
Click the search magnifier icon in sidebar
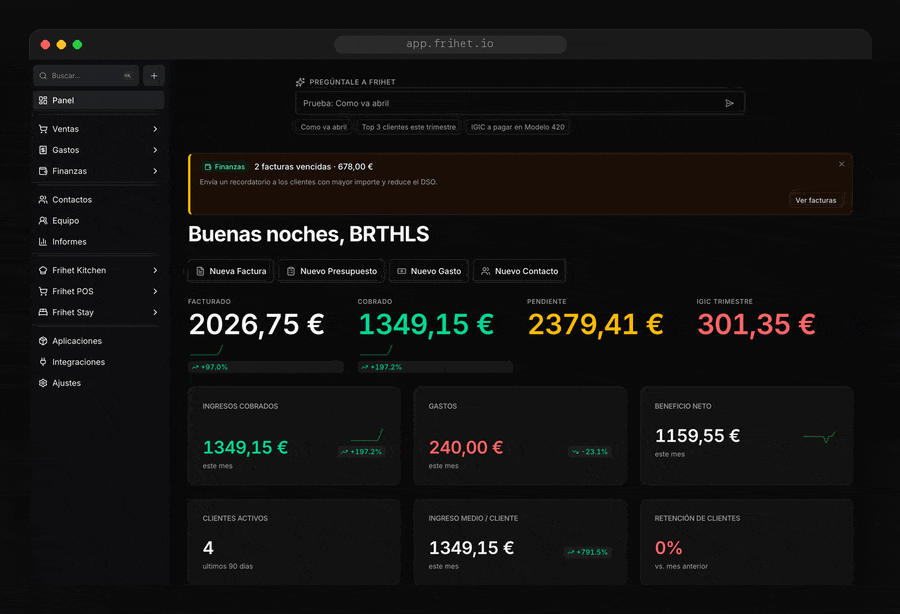click(x=43, y=76)
